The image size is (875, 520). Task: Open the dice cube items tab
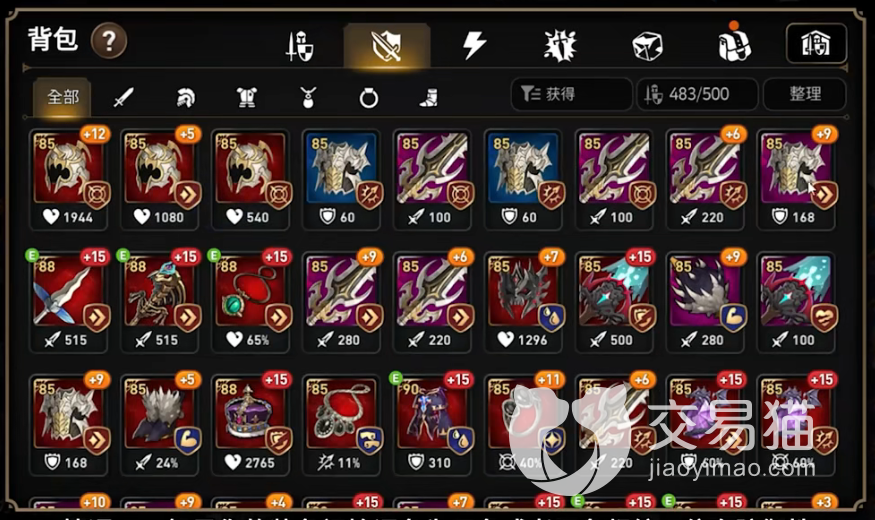coord(647,46)
